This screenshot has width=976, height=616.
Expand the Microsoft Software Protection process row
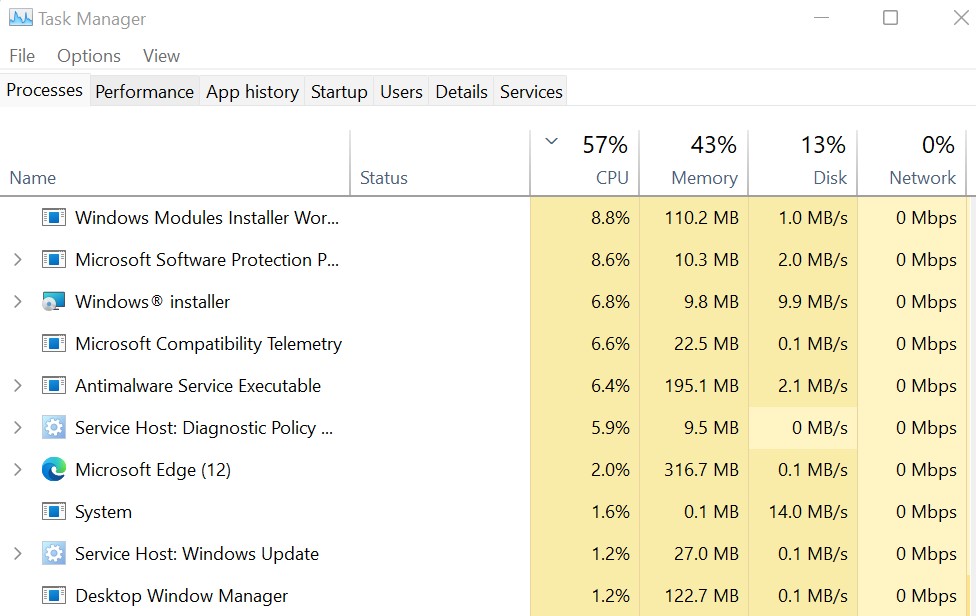[x=17, y=260]
